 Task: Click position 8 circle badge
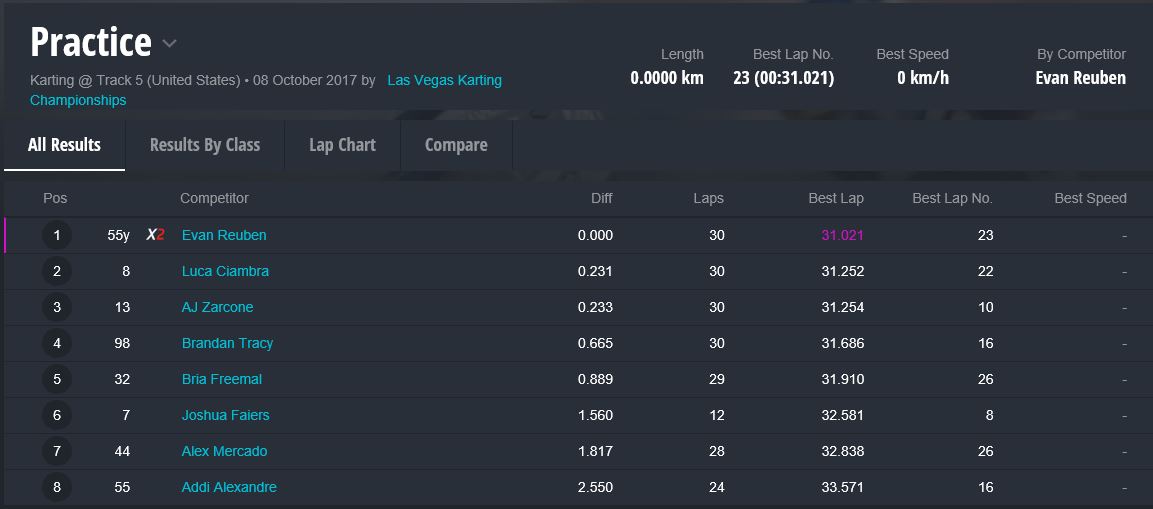click(x=57, y=487)
